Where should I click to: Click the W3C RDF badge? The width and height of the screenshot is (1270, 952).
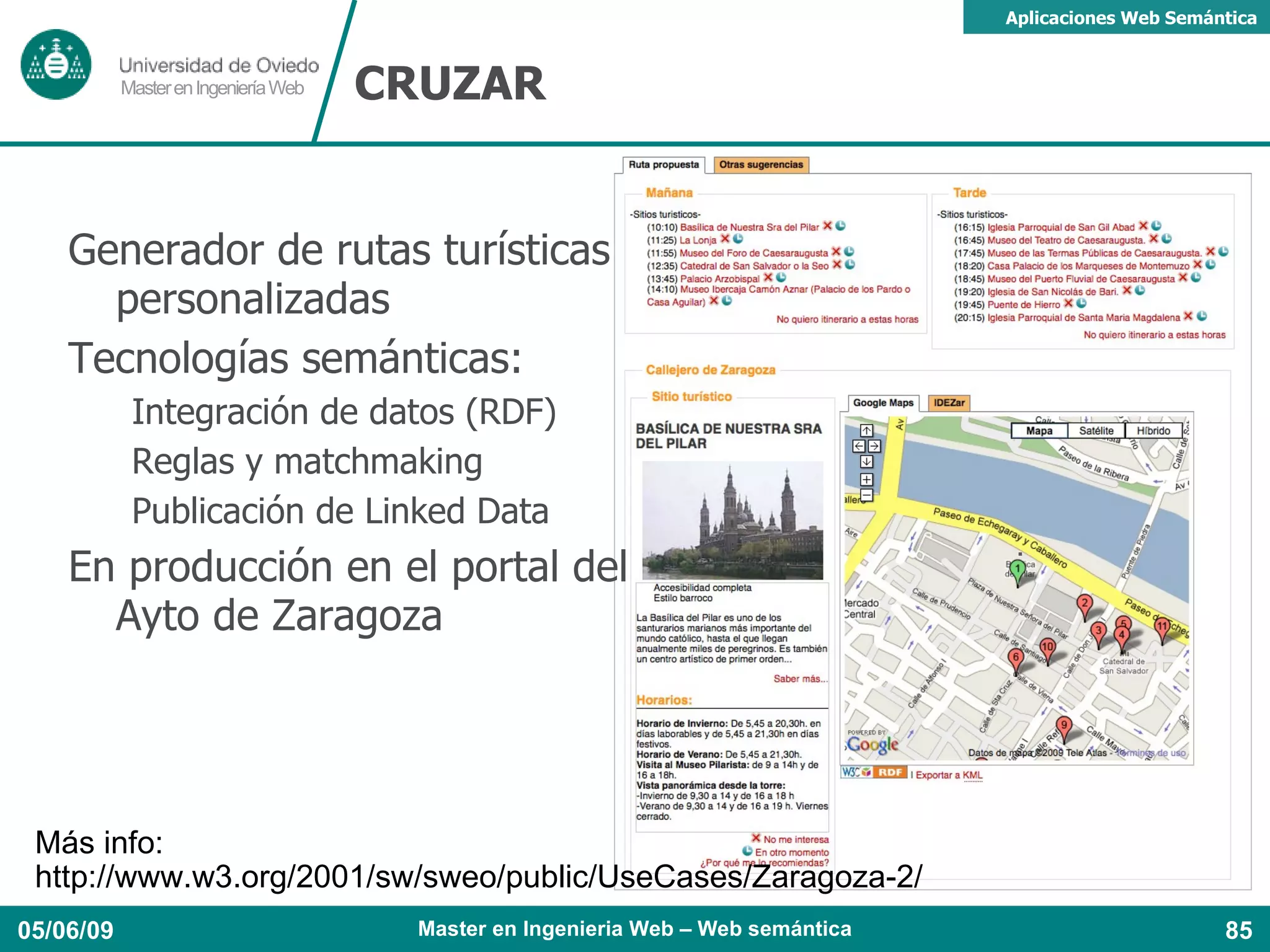[x=874, y=772]
